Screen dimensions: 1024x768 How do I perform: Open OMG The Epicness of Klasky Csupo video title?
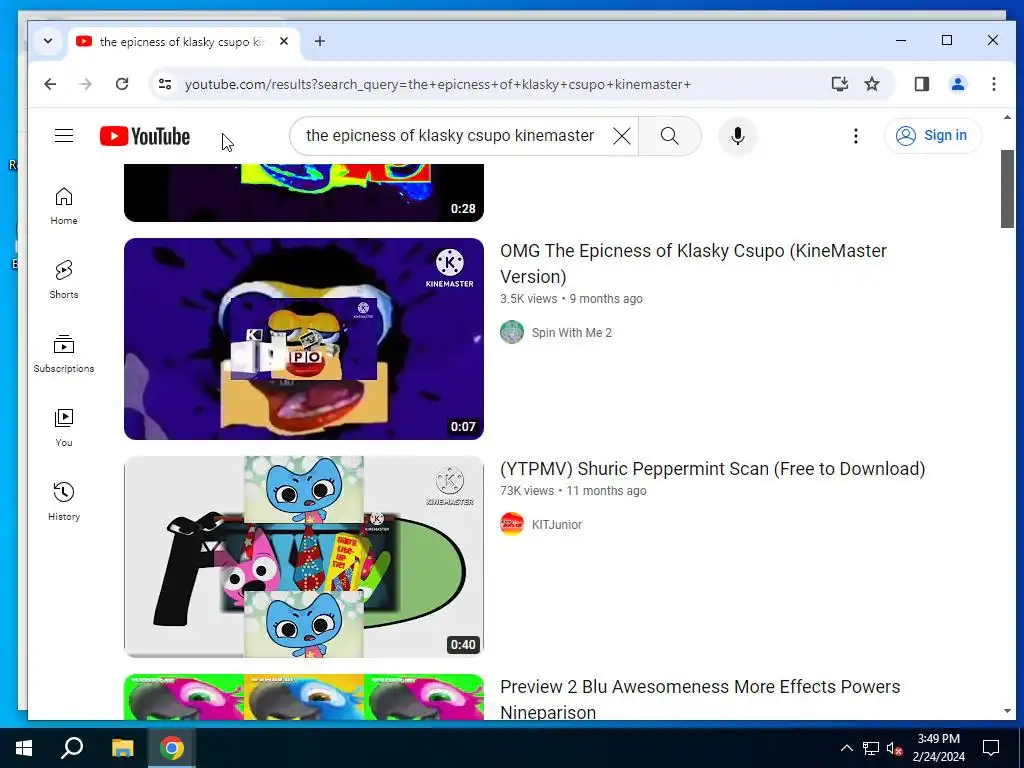(693, 263)
